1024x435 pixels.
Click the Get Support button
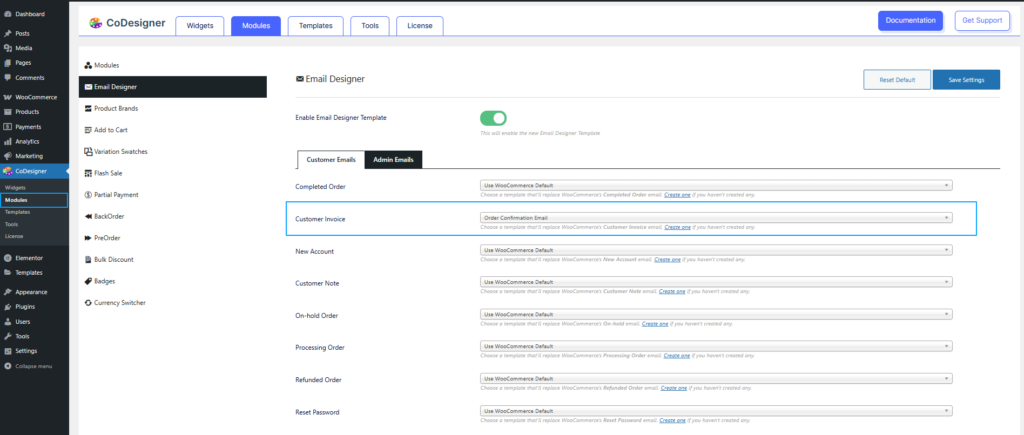pos(982,20)
